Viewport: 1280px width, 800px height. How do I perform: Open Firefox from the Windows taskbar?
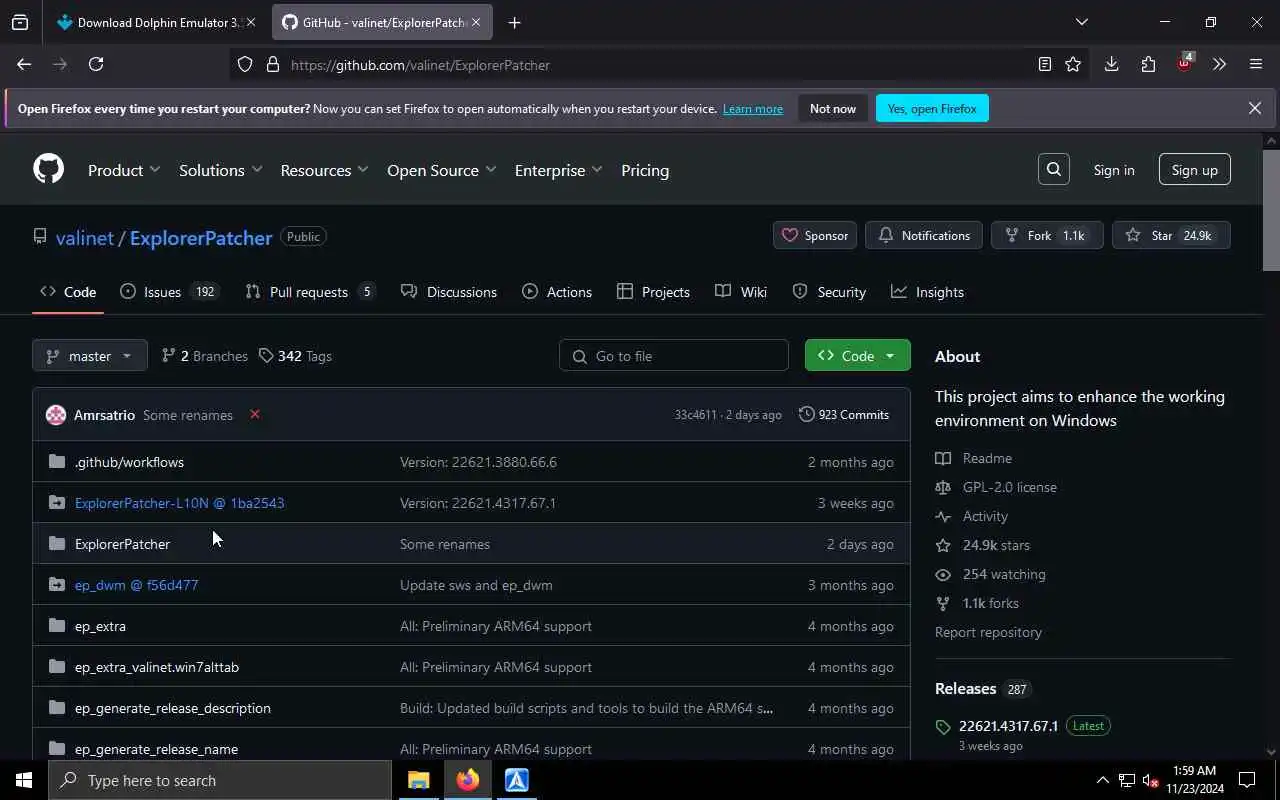[468, 780]
